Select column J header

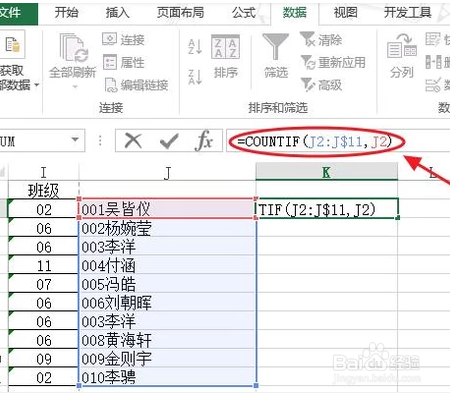167,173
